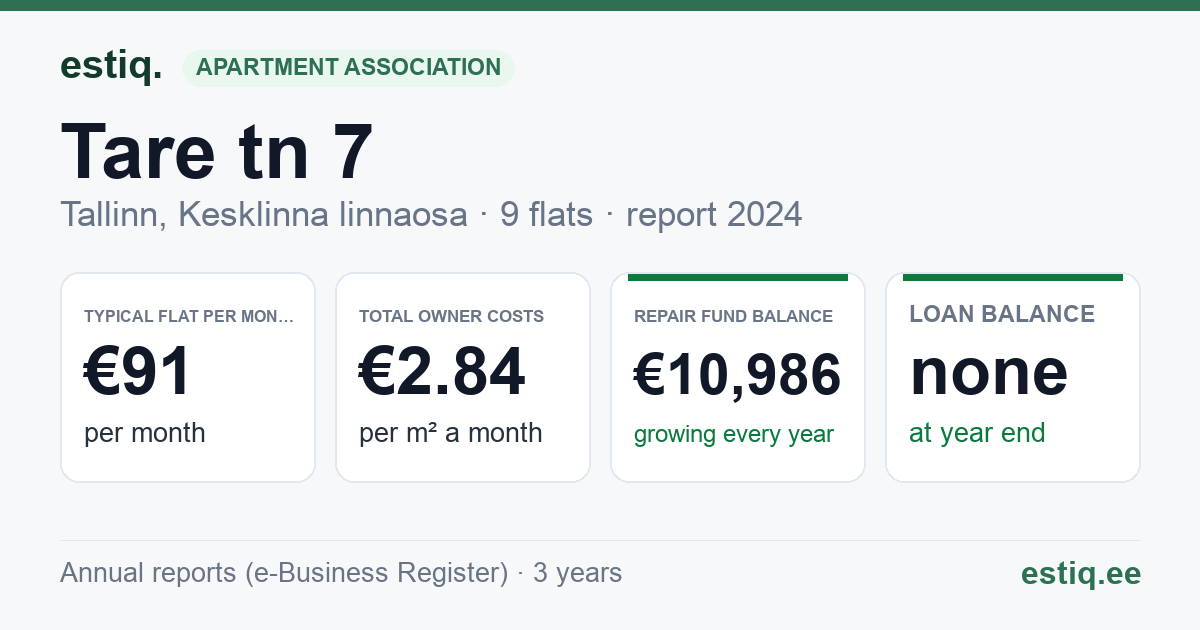
Task: Click the 'none' loan value
Action: point(989,372)
